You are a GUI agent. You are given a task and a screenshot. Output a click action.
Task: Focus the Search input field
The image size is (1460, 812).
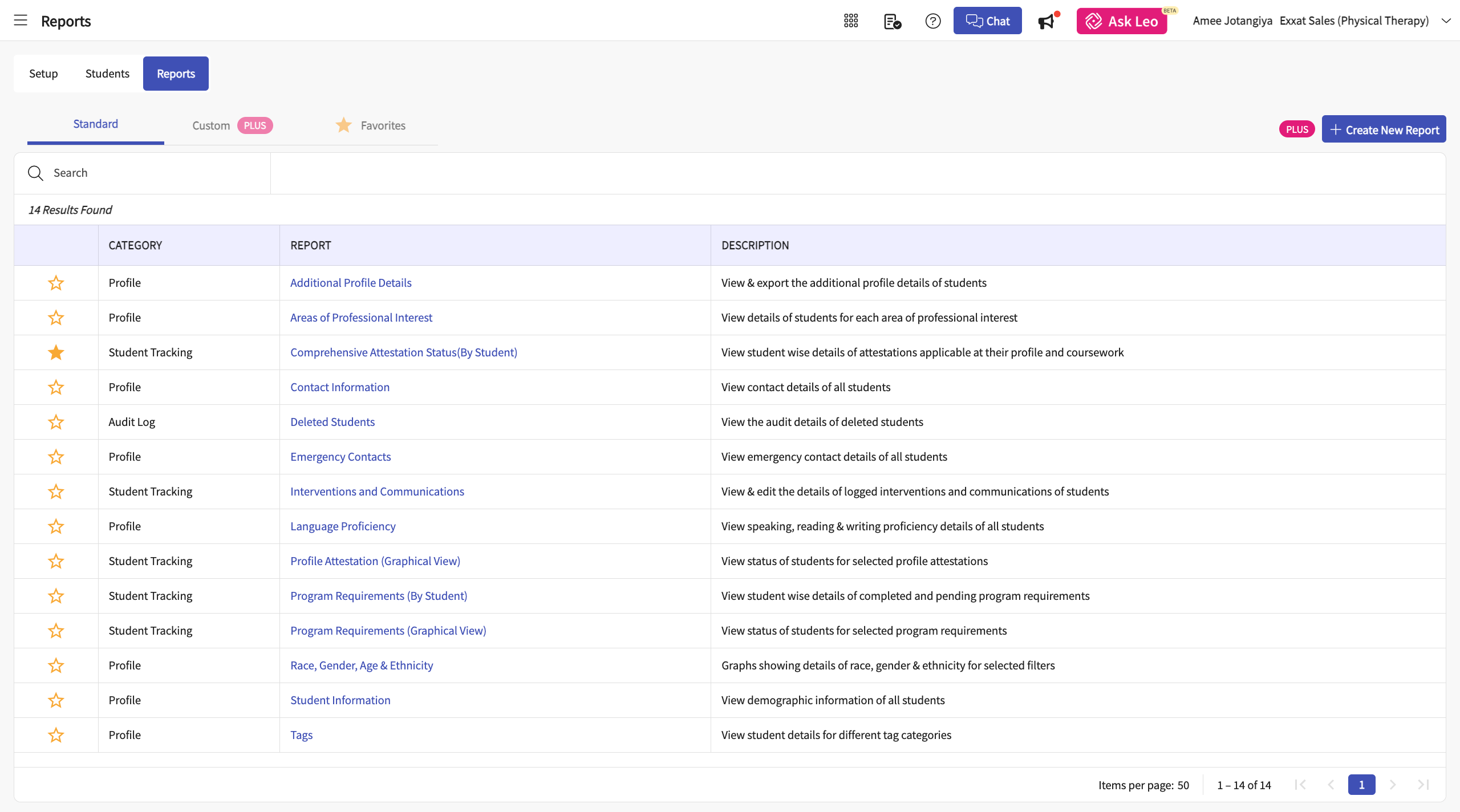tap(154, 173)
